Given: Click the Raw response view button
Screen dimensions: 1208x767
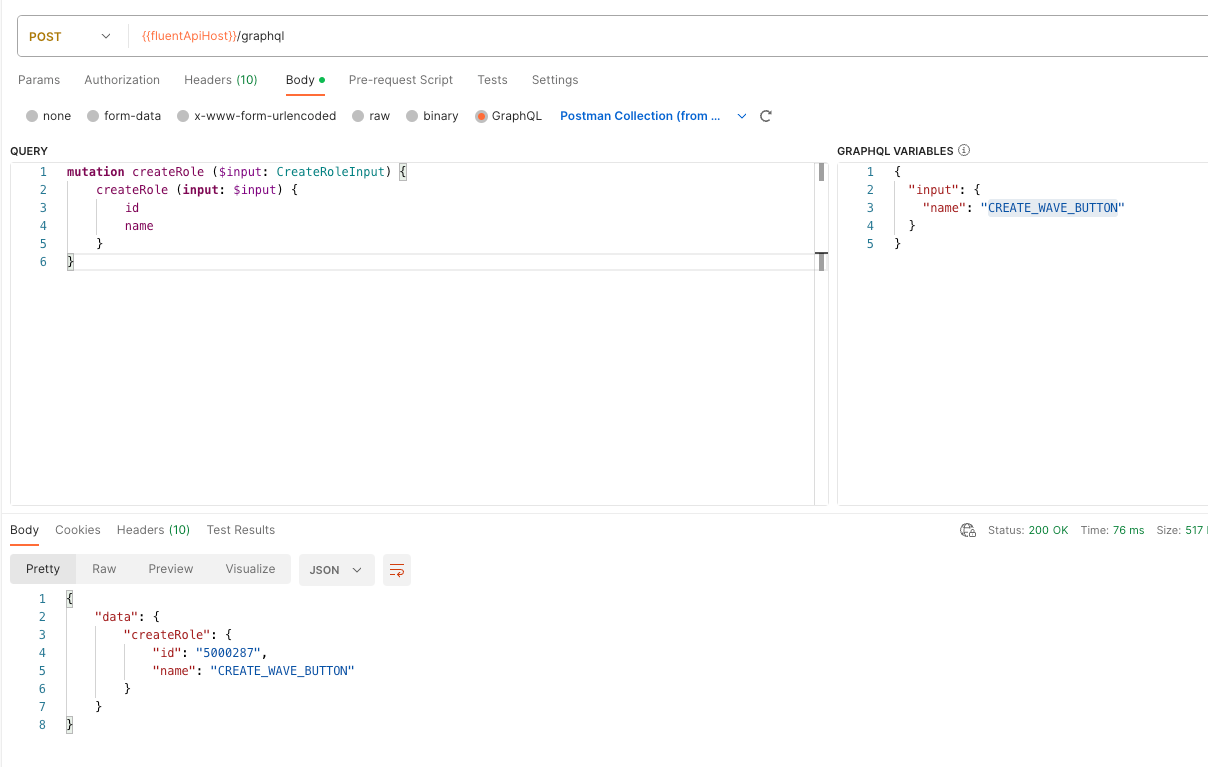Looking at the screenshot, I should [104, 569].
